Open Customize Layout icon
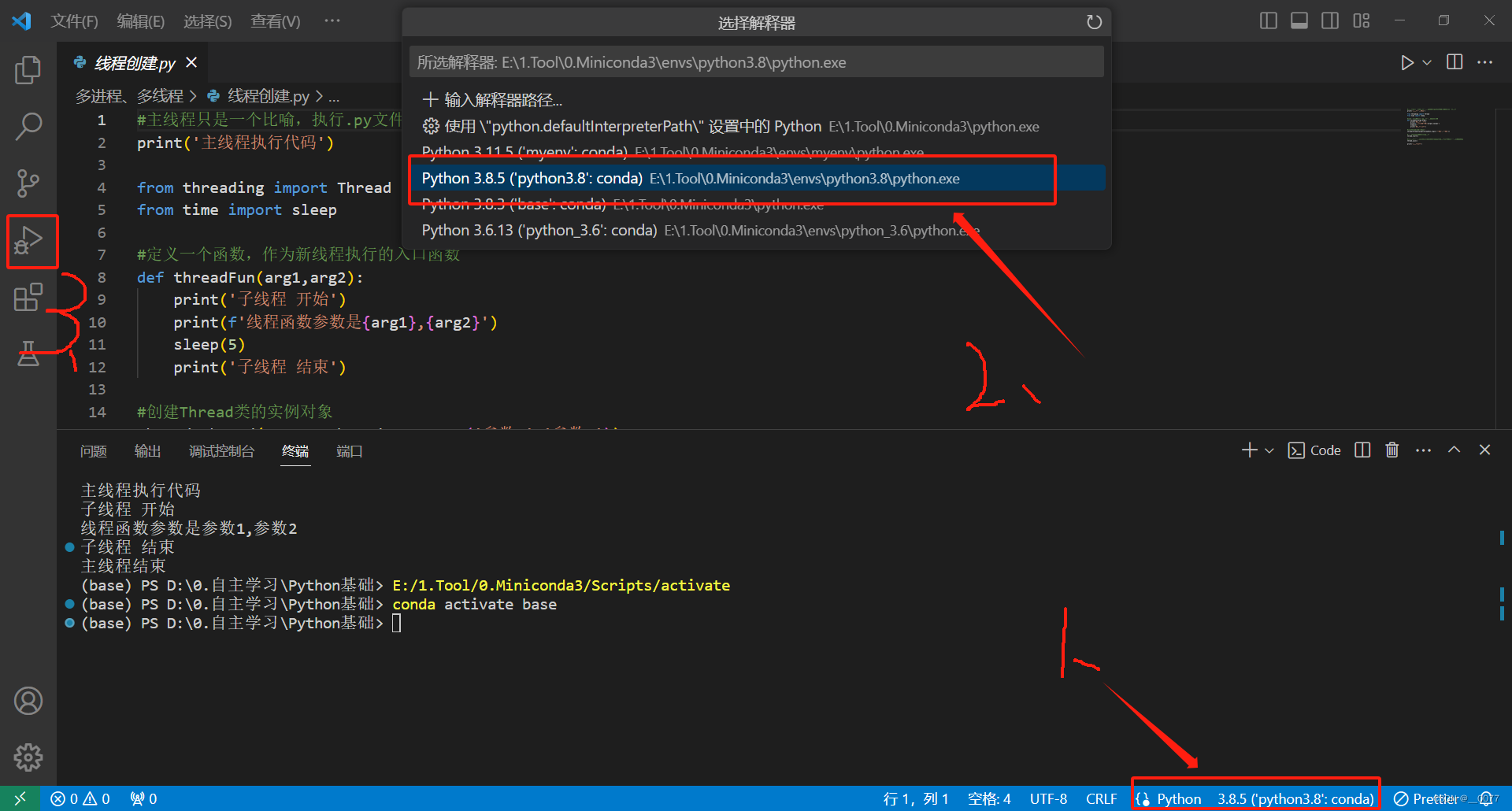1512x811 pixels. [1362, 20]
